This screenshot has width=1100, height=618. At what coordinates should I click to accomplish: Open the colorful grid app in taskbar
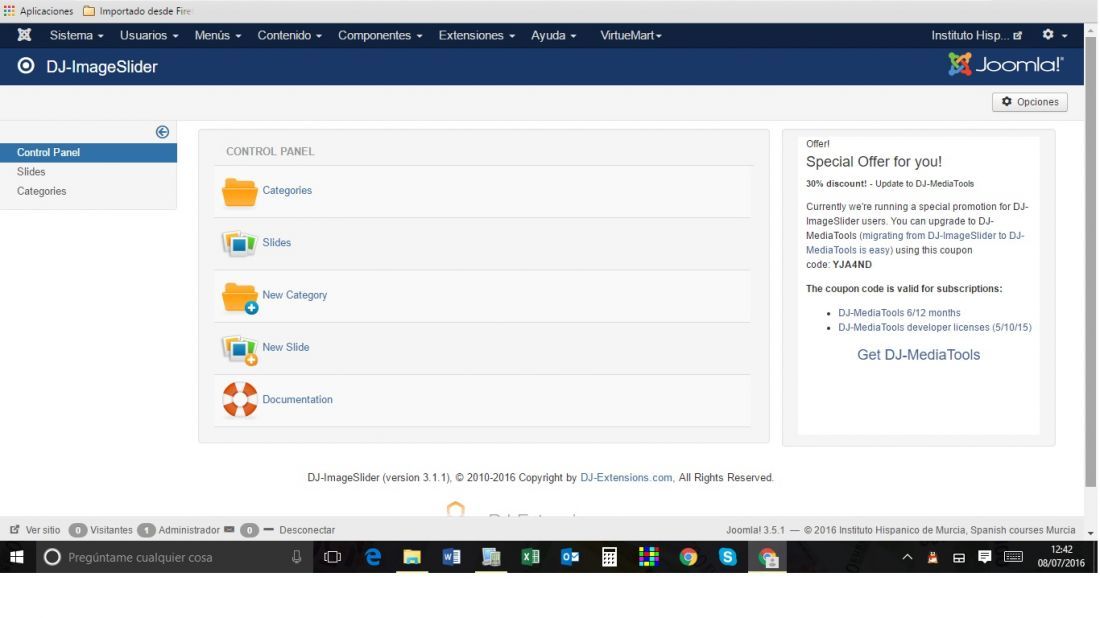click(x=649, y=557)
